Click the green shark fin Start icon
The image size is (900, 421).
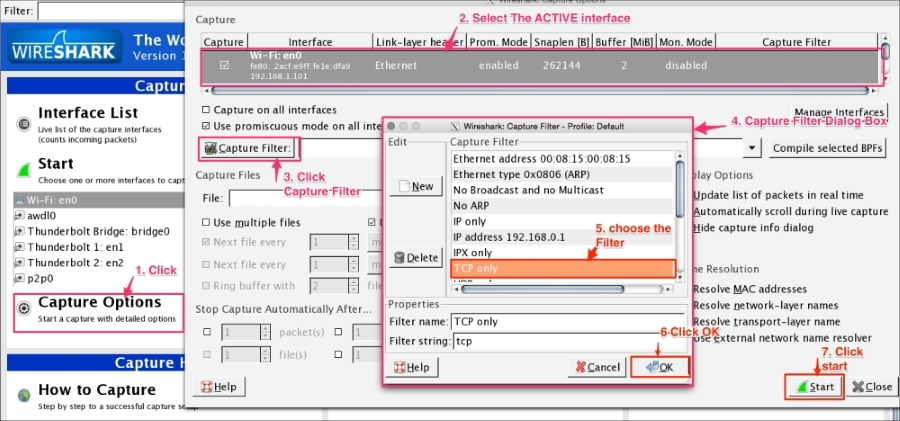point(24,171)
